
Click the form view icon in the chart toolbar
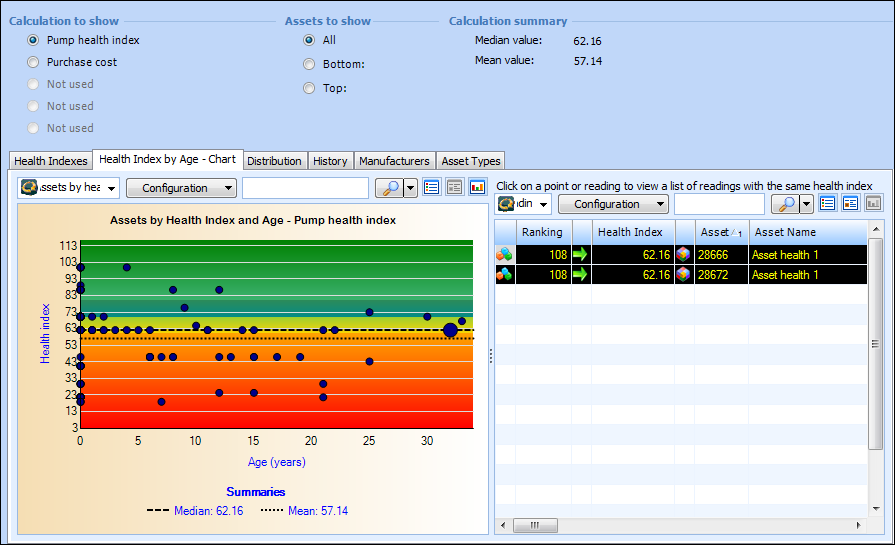point(454,188)
